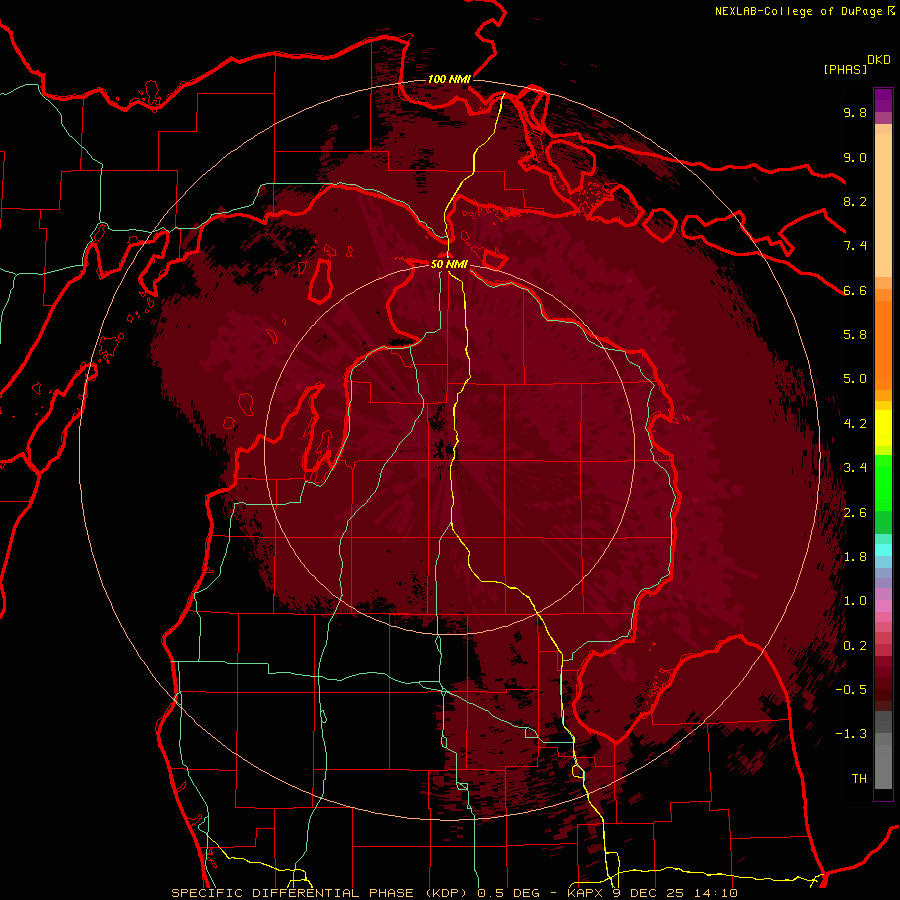Click the yellow band of the color bar
The height and width of the screenshot is (900, 900).
click(883, 428)
